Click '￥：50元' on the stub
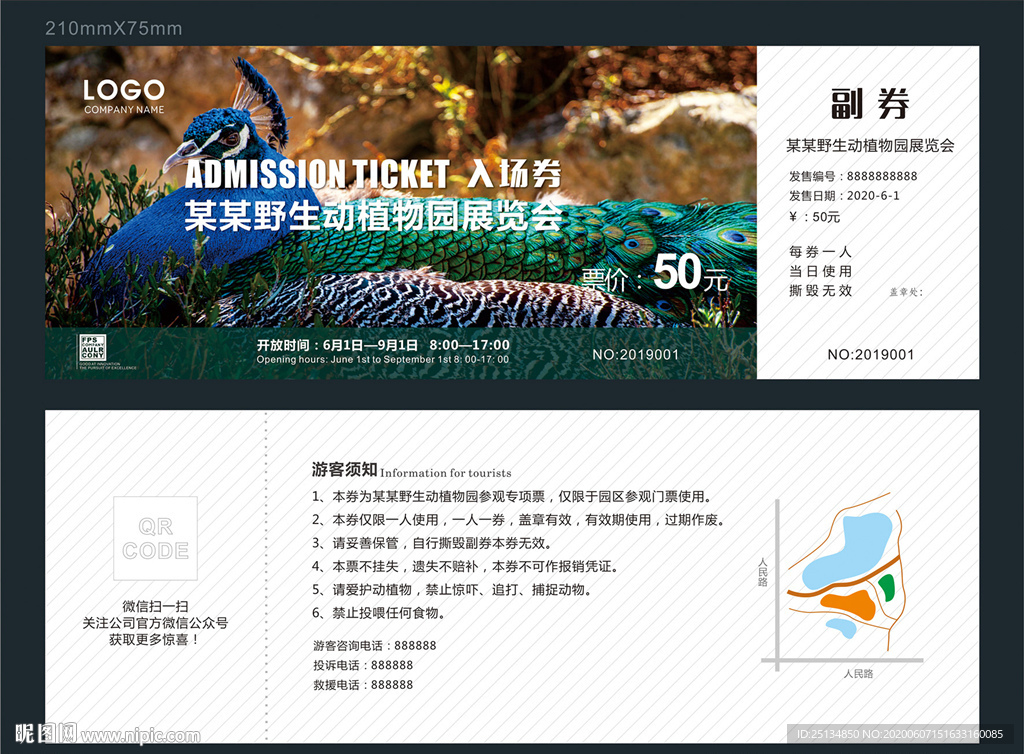The width and height of the screenshot is (1024, 754). point(814,217)
